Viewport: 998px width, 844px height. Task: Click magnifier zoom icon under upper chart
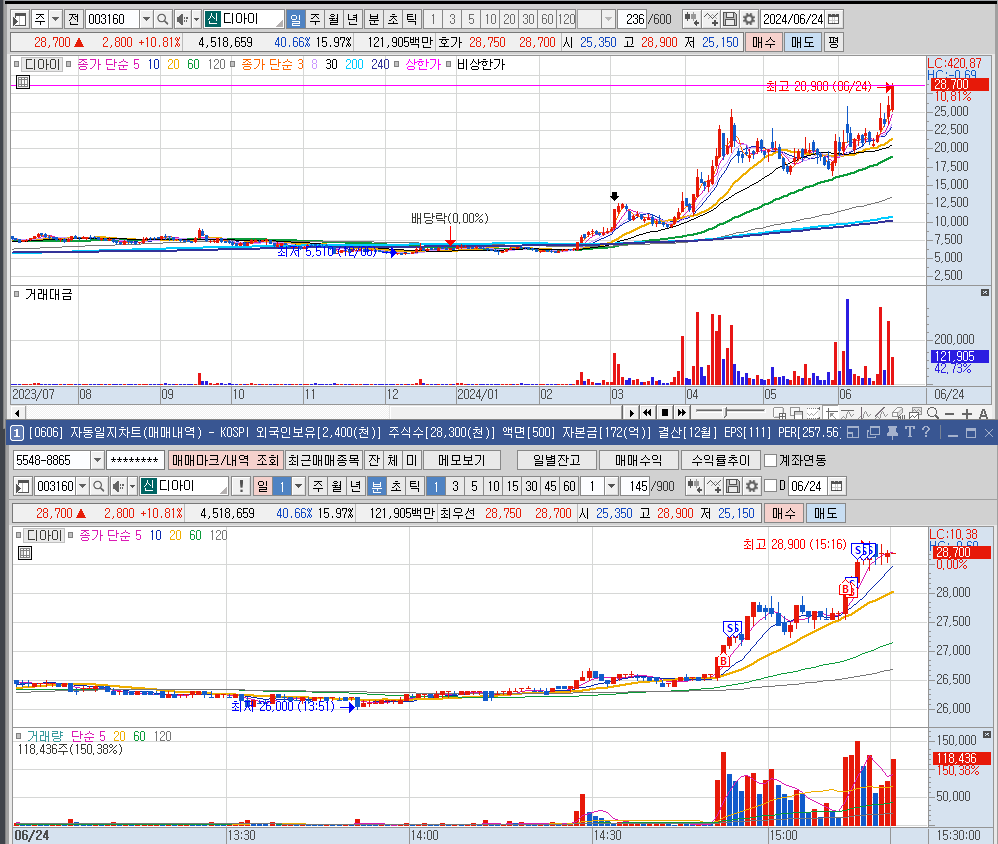tap(933, 413)
